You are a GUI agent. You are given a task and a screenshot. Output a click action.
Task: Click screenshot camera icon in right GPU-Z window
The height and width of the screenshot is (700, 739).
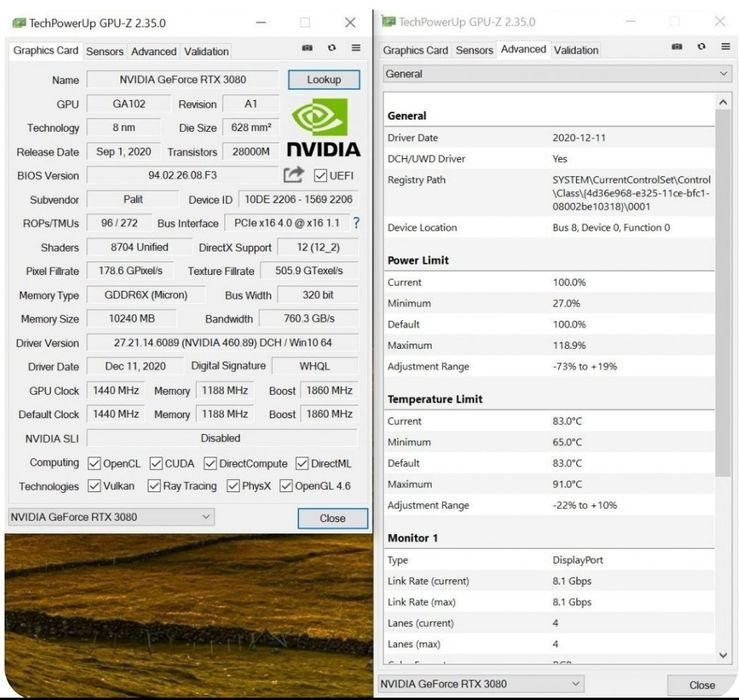pos(677,47)
